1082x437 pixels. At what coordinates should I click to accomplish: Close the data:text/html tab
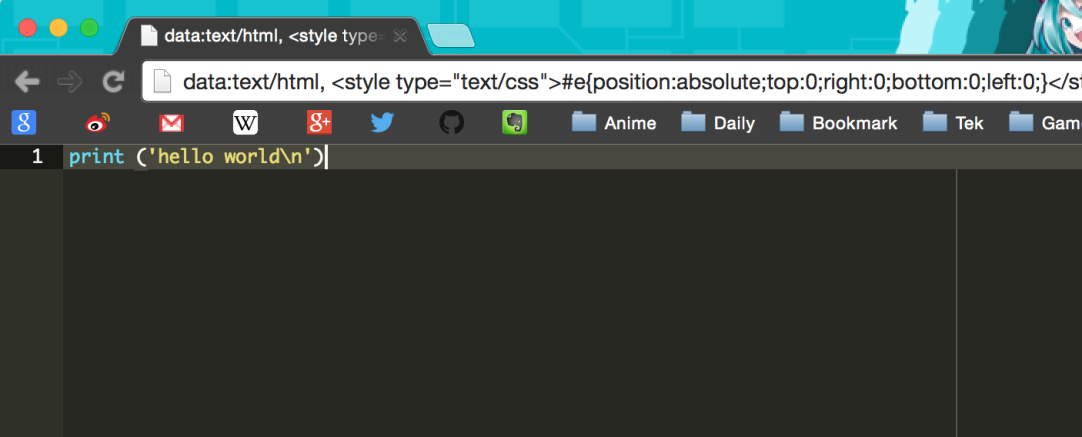[400, 37]
